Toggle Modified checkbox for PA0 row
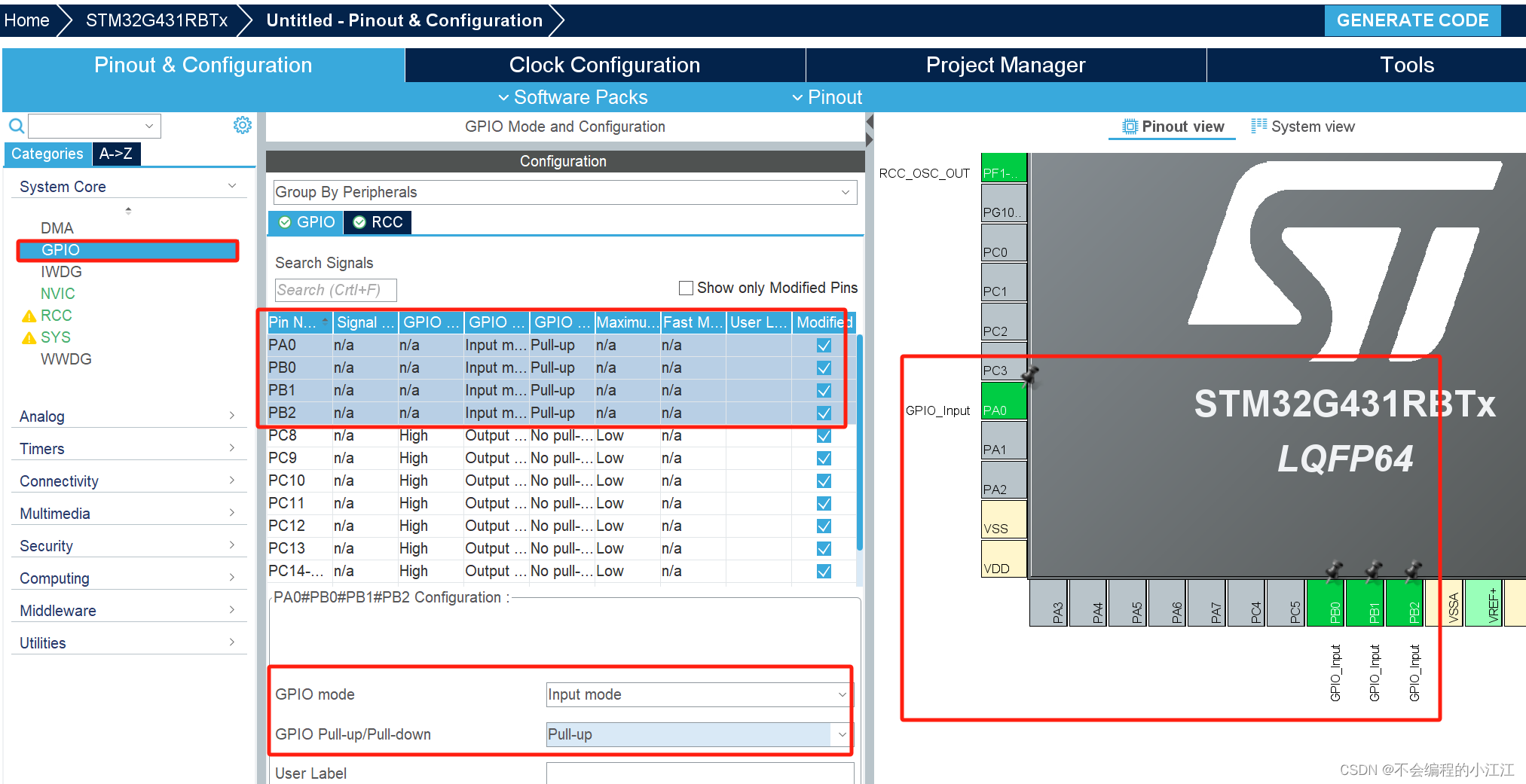The width and height of the screenshot is (1526, 784). pos(824,345)
